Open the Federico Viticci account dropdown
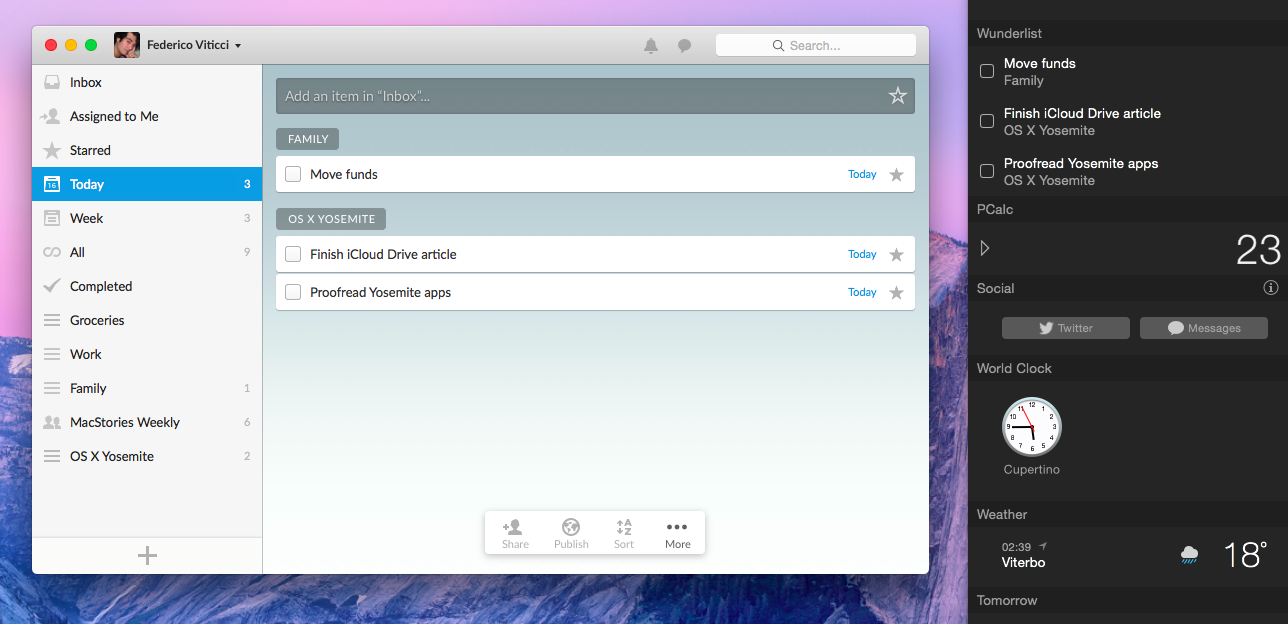The height and width of the screenshot is (624, 1288). click(194, 45)
